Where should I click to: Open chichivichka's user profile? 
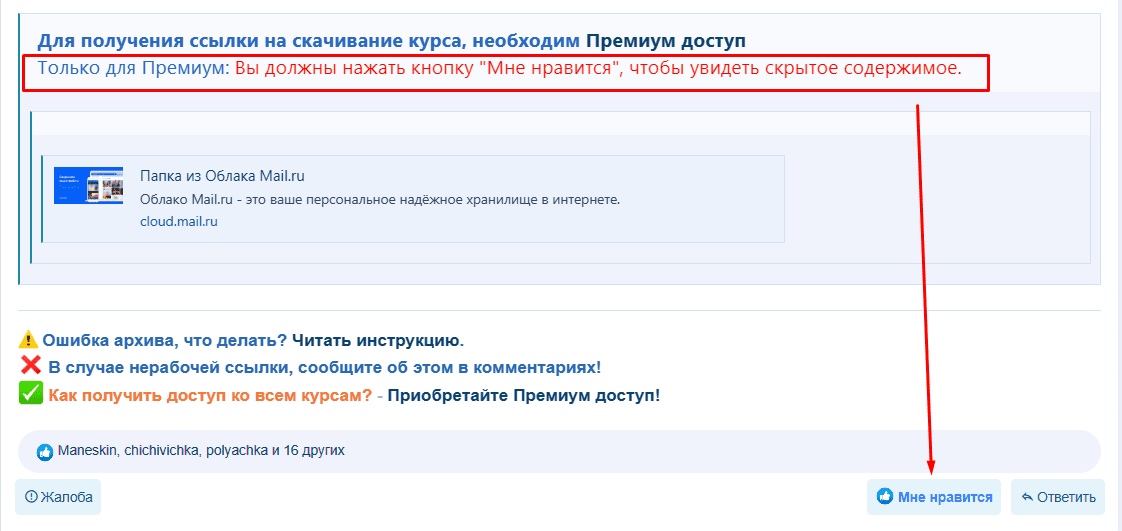[162, 451]
